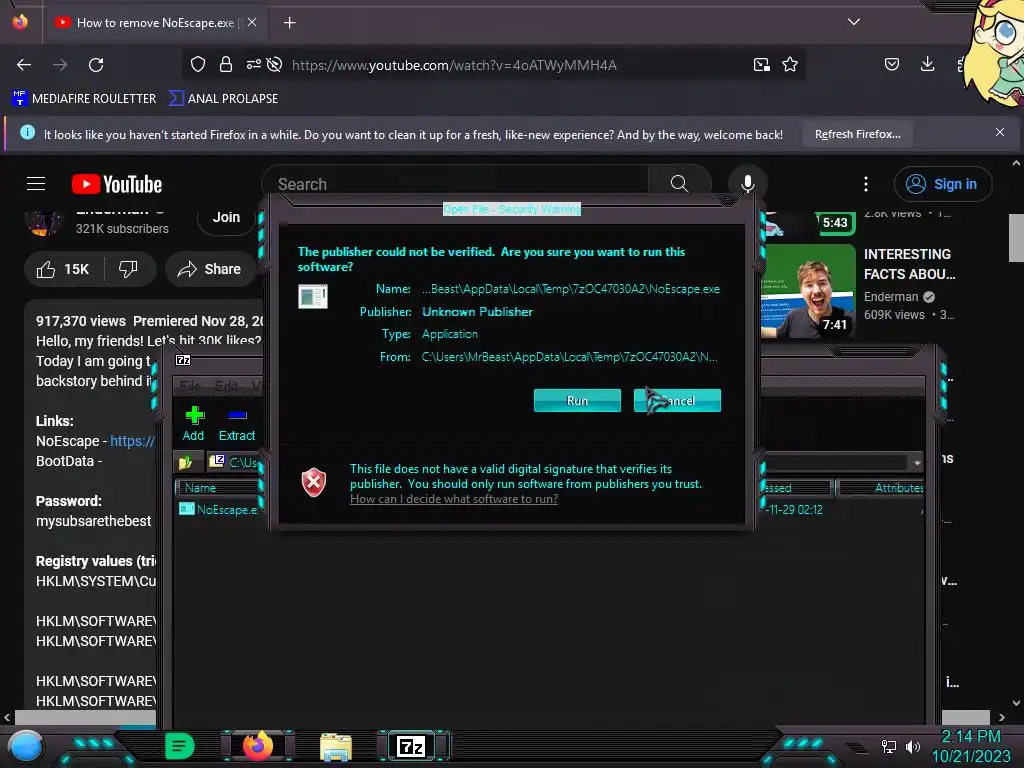This screenshot has height=768, width=1024.
Task: Sort 7-Zip list by Attributes column
Action: tap(880, 488)
